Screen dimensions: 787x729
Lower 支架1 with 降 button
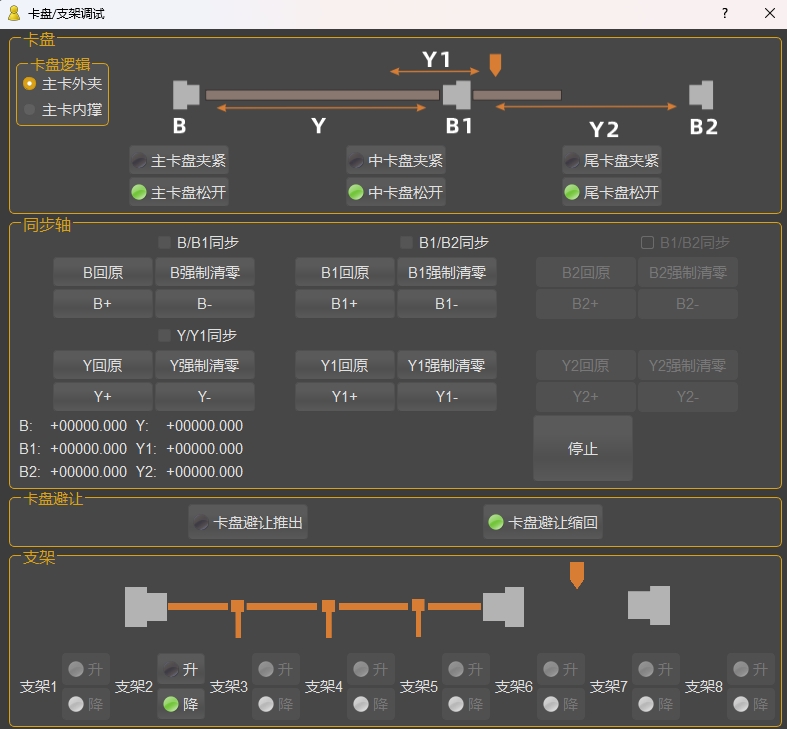coord(86,704)
